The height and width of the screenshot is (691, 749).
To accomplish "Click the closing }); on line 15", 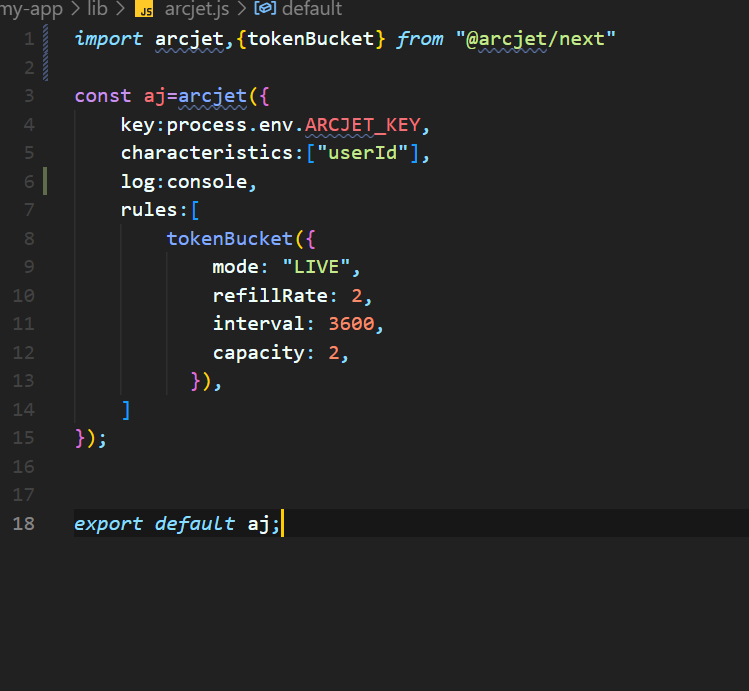I will click(91, 438).
